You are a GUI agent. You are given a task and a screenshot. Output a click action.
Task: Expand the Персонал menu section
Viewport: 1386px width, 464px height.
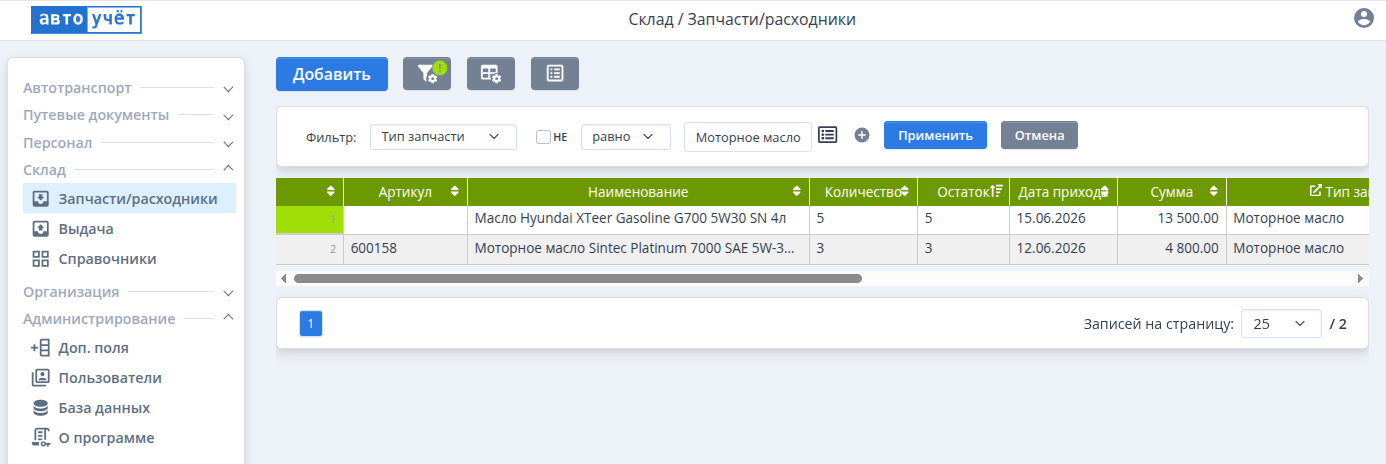128,143
